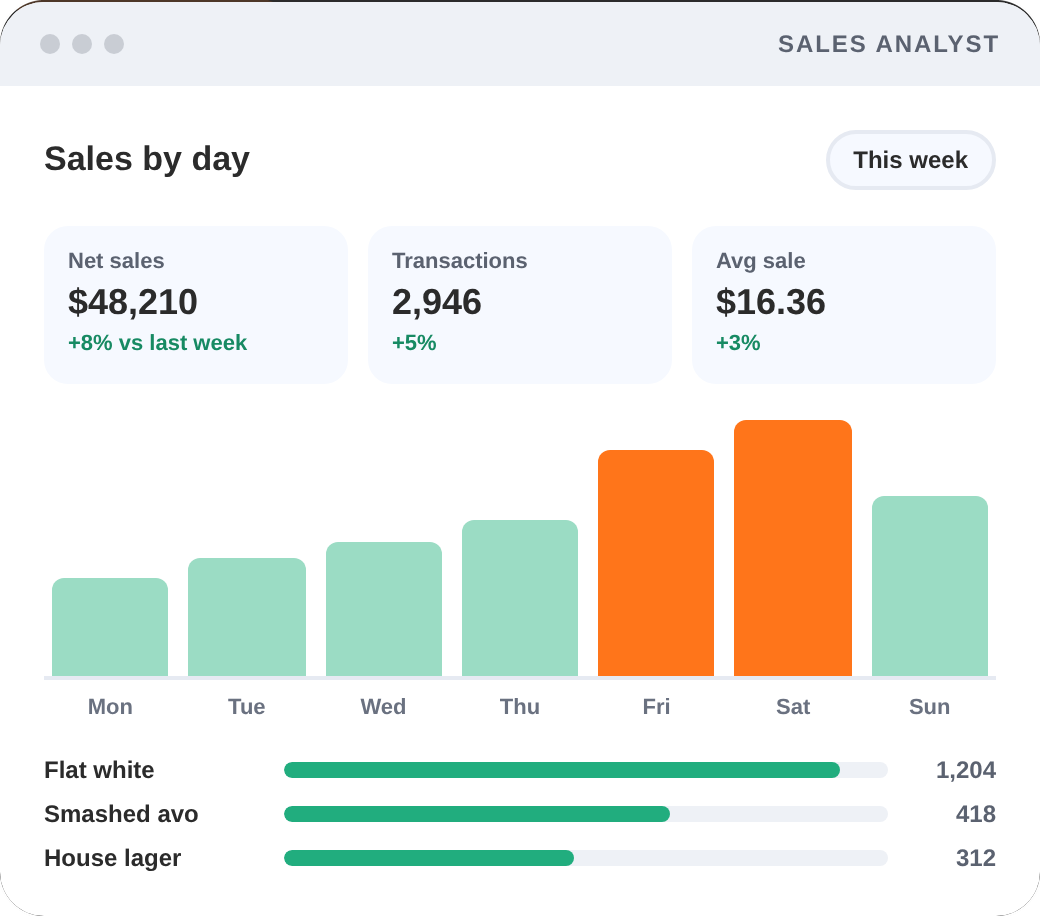This screenshot has width=1040, height=916.
Task: Click the Wed axis label
Action: coord(383,706)
